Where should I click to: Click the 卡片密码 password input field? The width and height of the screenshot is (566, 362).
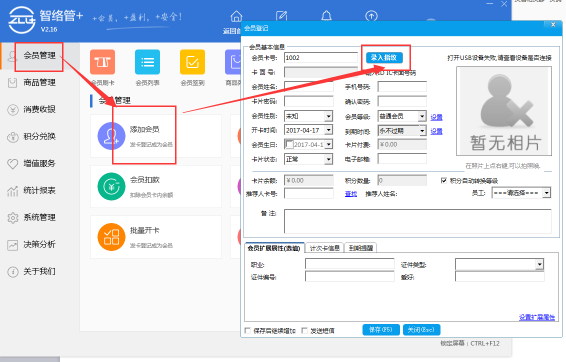click(x=309, y=101)
